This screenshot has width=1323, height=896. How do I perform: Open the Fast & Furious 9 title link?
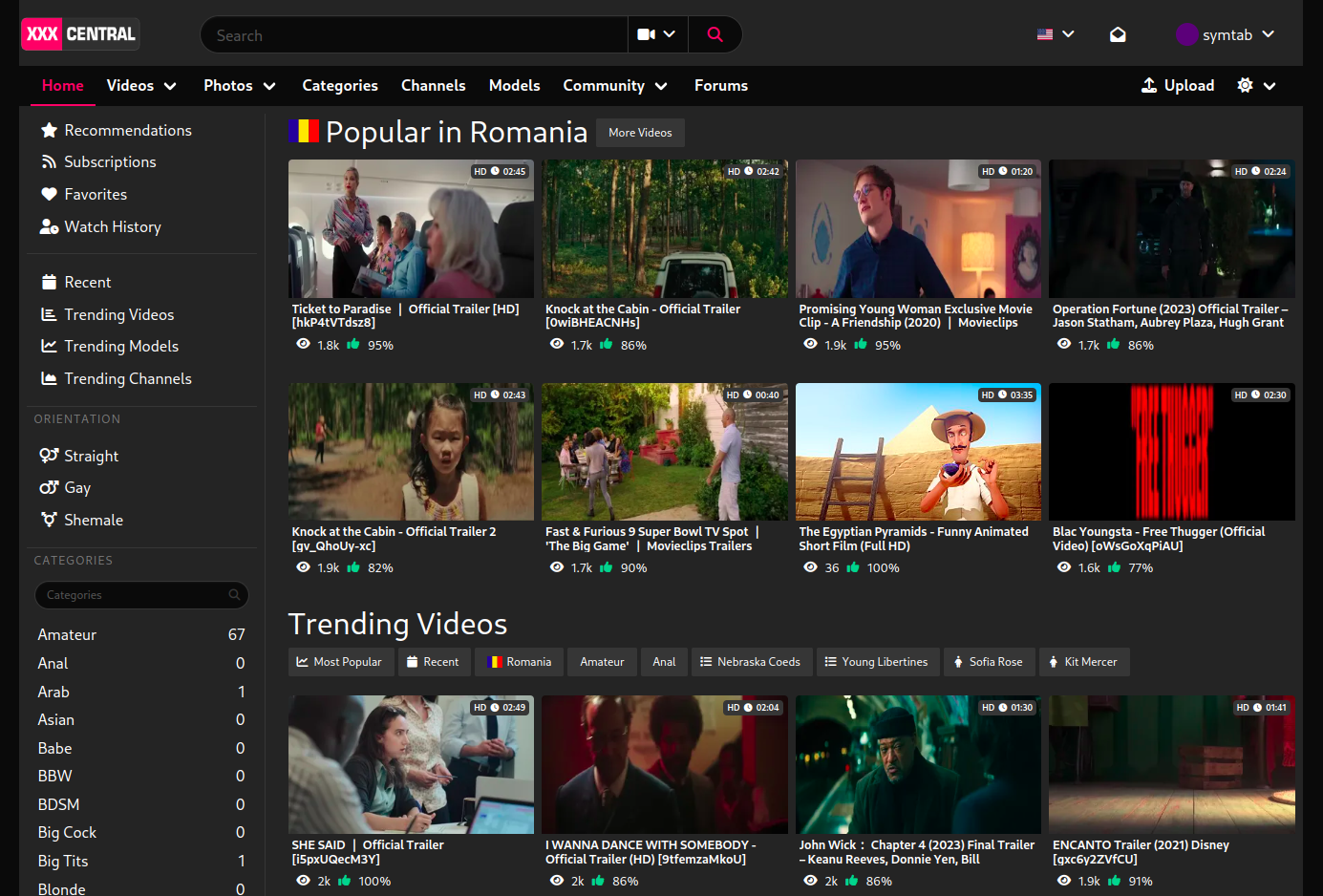tap(652, 539)
